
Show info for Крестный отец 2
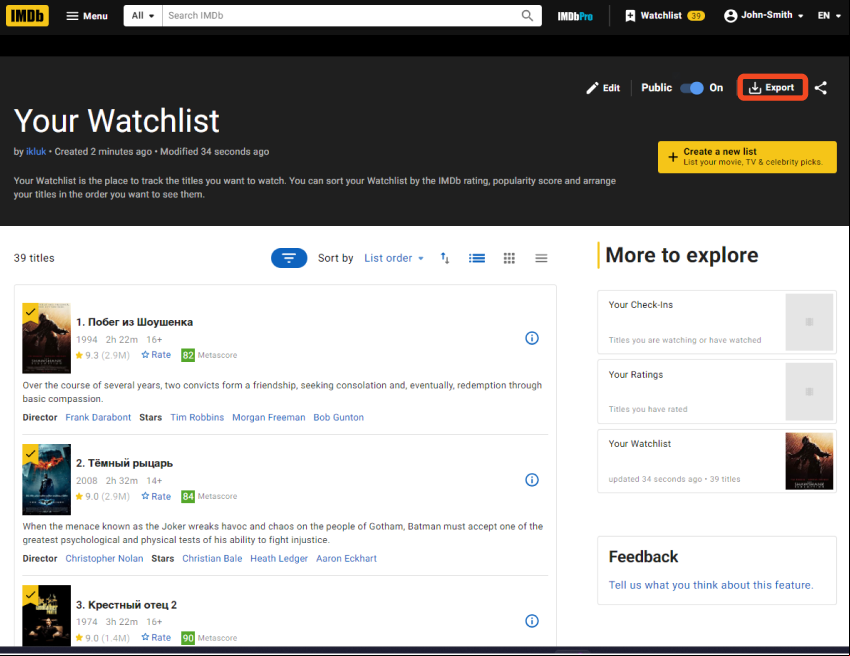(x=532, y=621)
